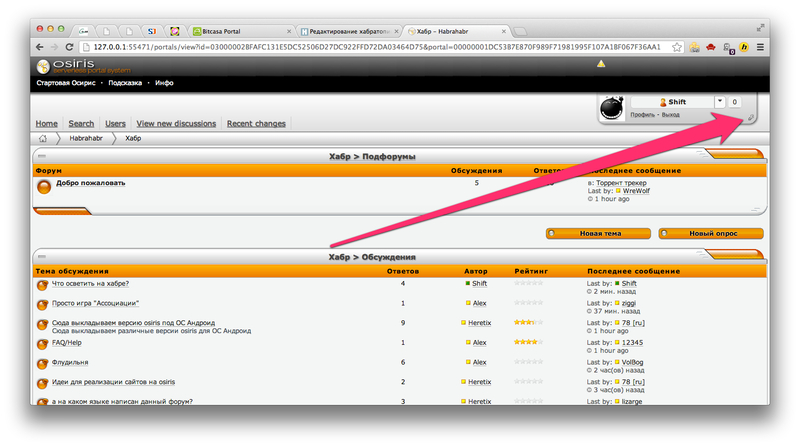Click the home icon in the breadcrumb
The height and width of the screenshot is (447, 800).
pos(43,138)
